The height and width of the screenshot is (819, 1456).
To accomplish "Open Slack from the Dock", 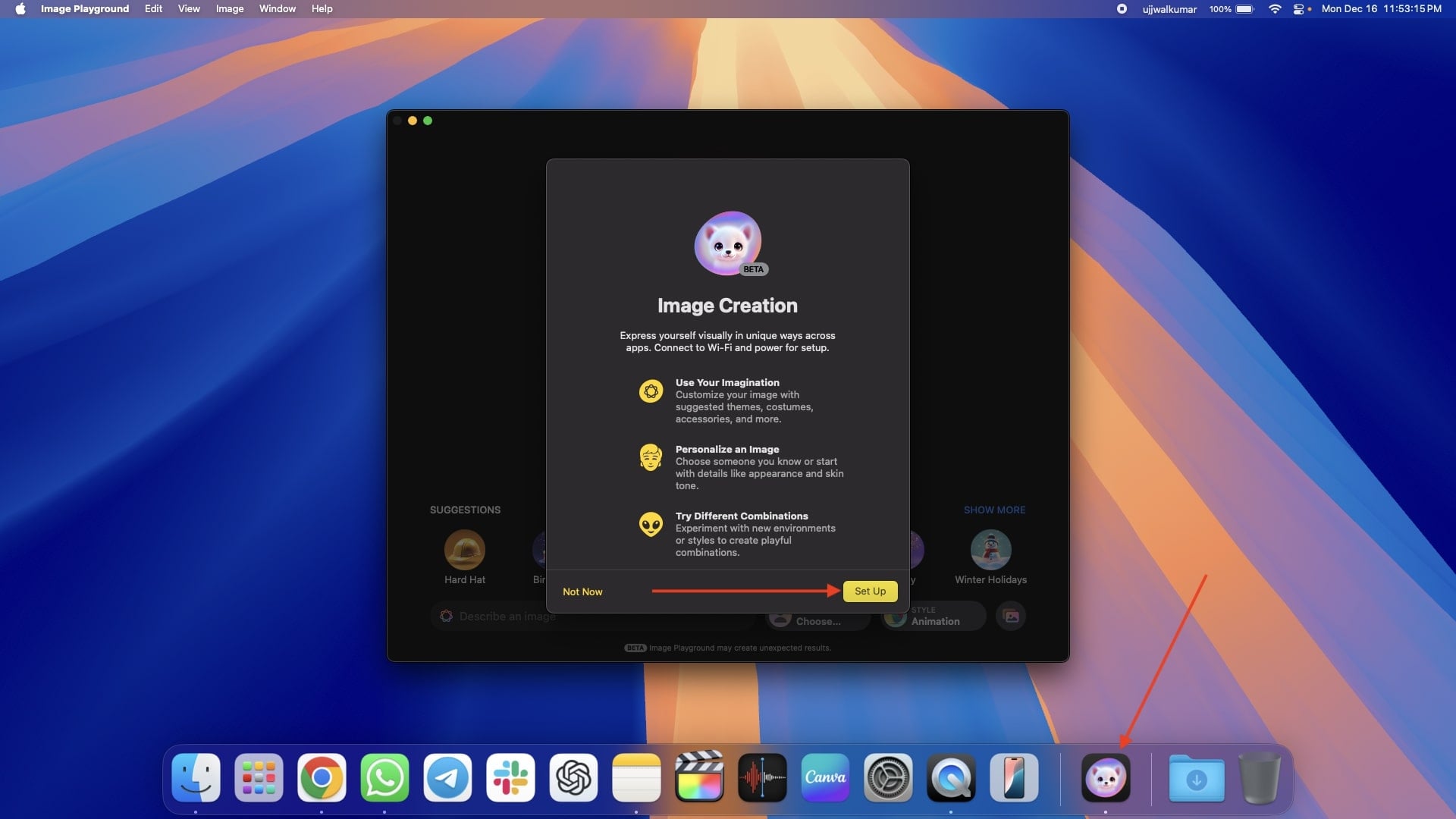I will (x=510, y=778).
